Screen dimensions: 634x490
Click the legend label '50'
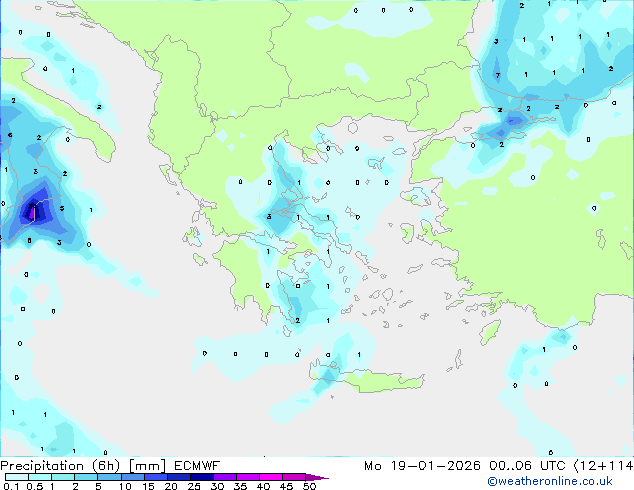[x=309, y=486]
